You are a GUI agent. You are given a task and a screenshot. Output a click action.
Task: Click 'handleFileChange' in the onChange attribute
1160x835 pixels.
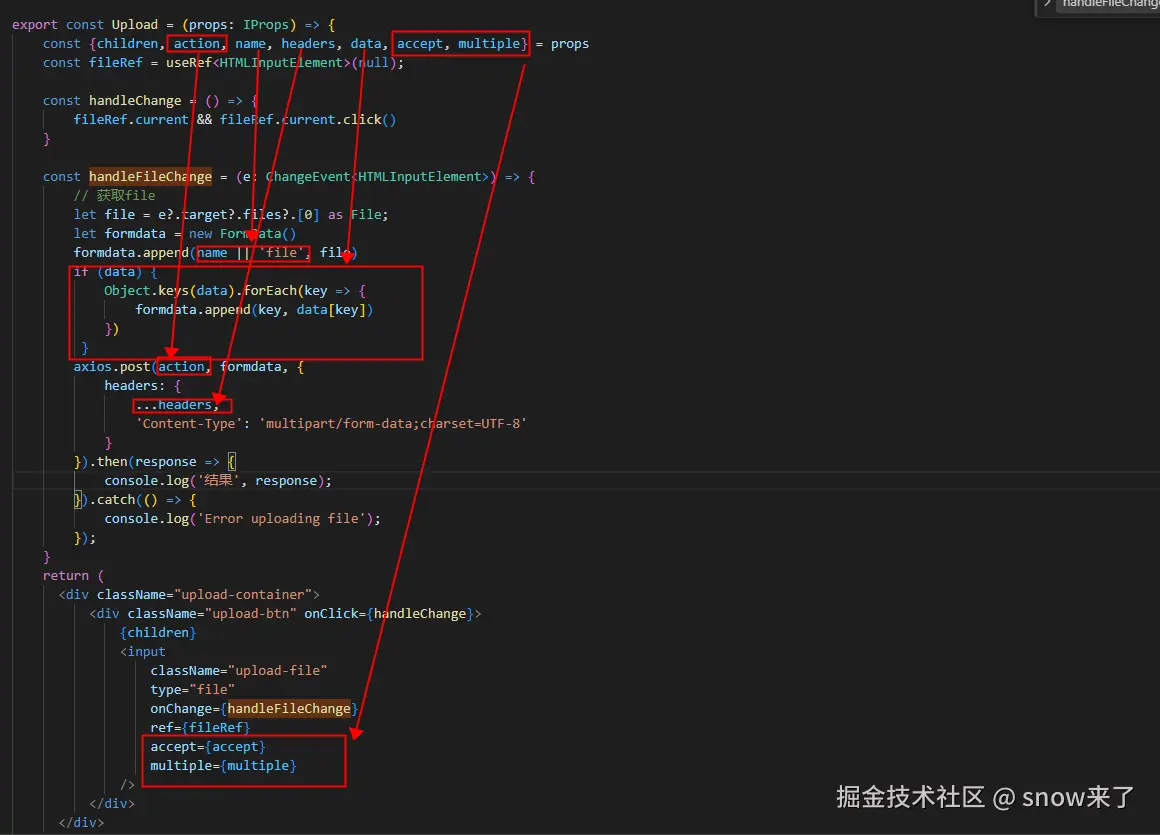pos(289,709)
